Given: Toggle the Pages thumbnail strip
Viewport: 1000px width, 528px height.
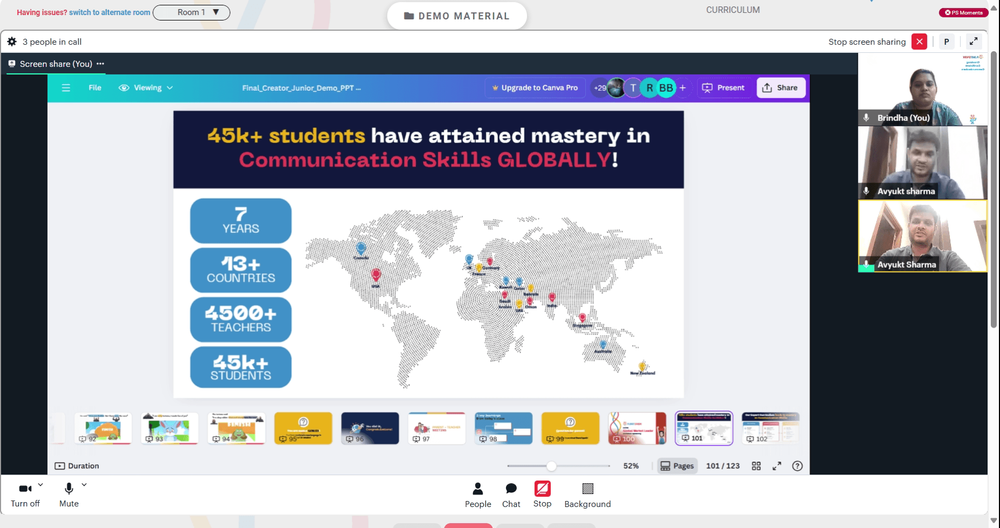Looking at the screenshot, I should coord(677,466).
